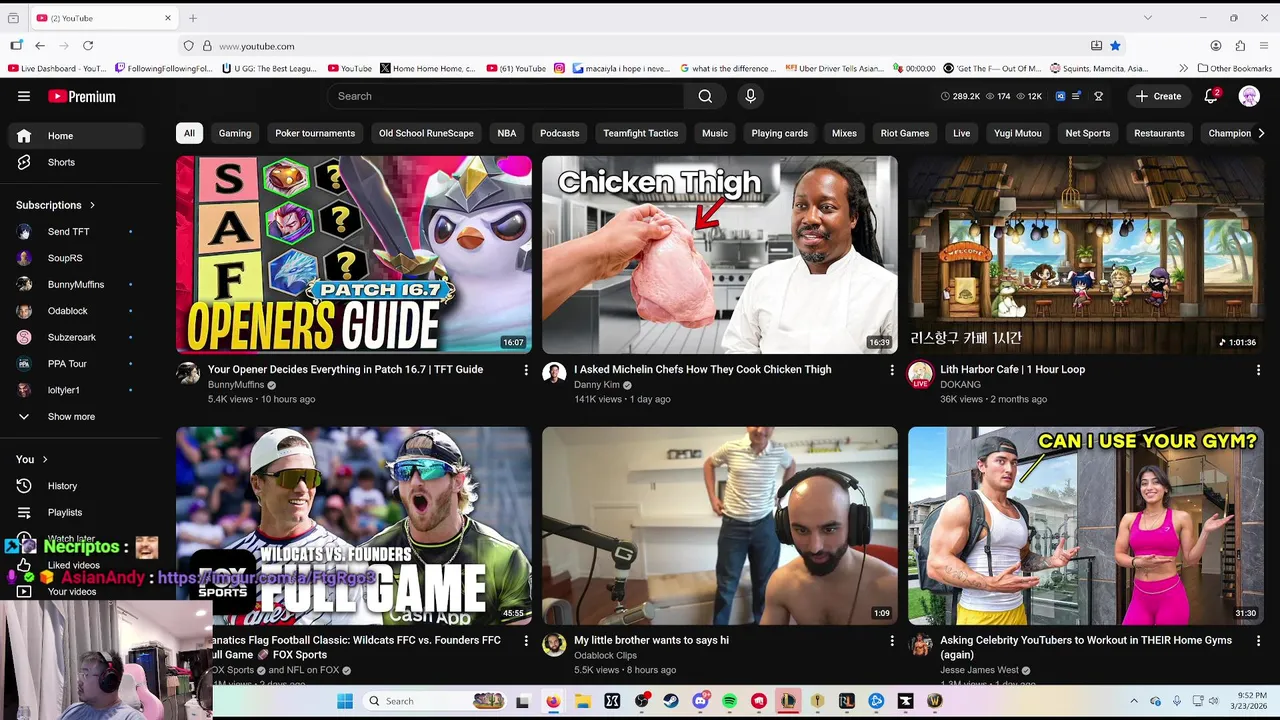The width and height of the screenshot is (1280, 720).
Task: Play the Can I Use Your Gym thumbnail
Action: [1086, 526]
